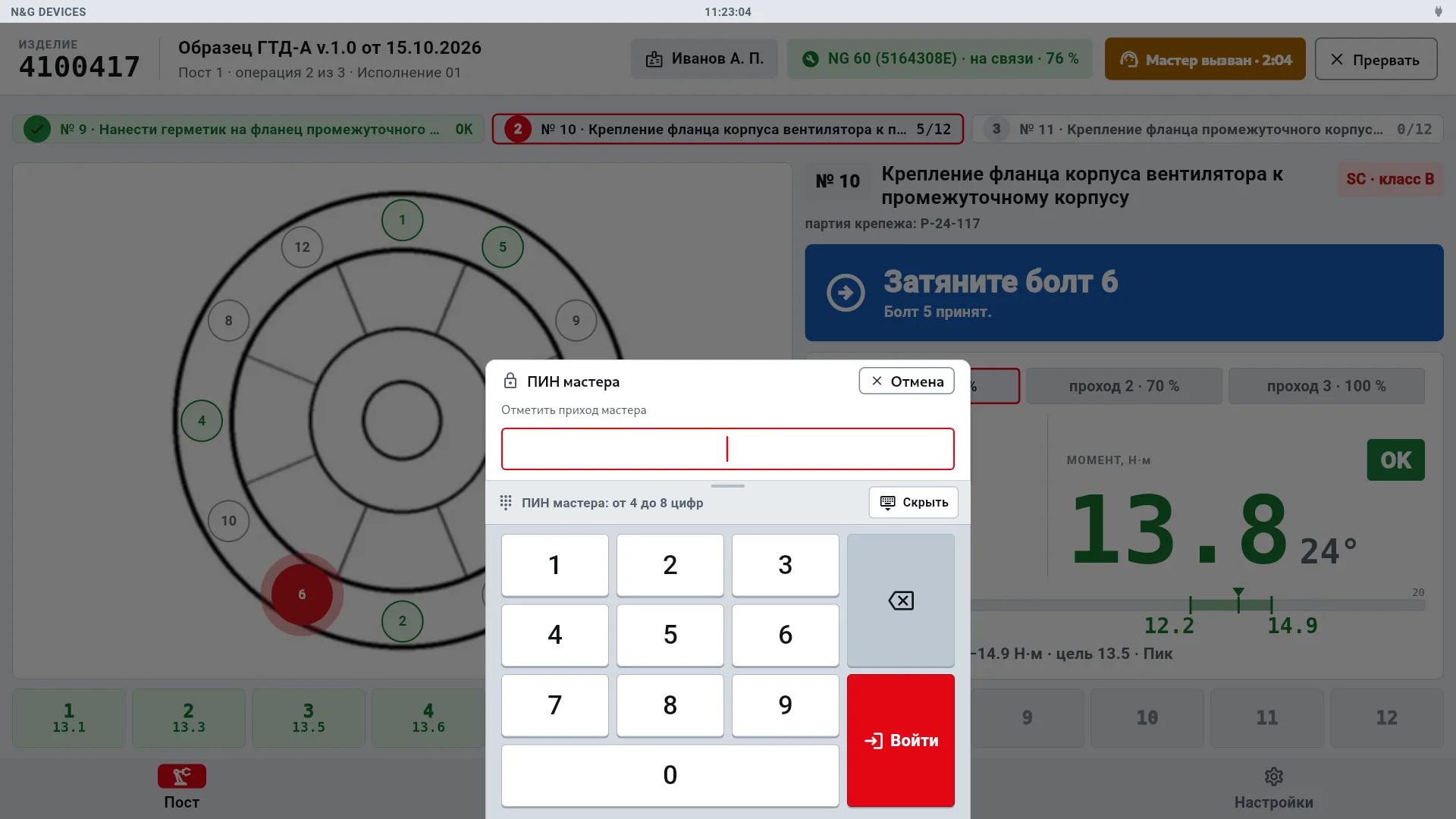Click the torque range bar marker
The width and height of the screenshot is (1456, 819).
click(1238, 592)
